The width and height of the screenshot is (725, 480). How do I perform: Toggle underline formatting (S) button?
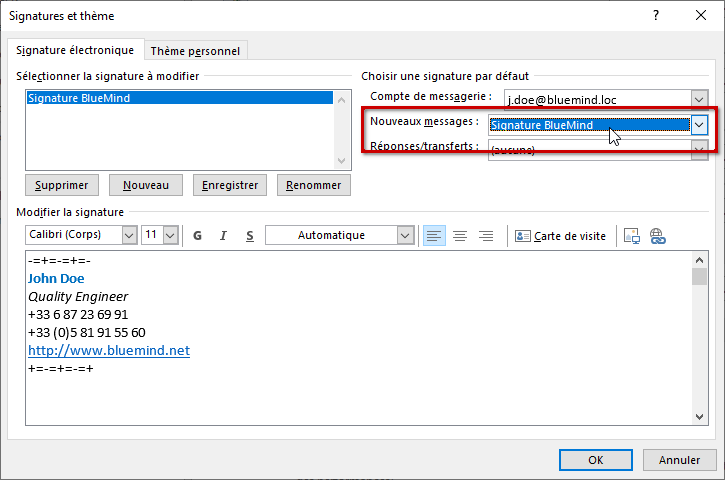tap(249, 236)
